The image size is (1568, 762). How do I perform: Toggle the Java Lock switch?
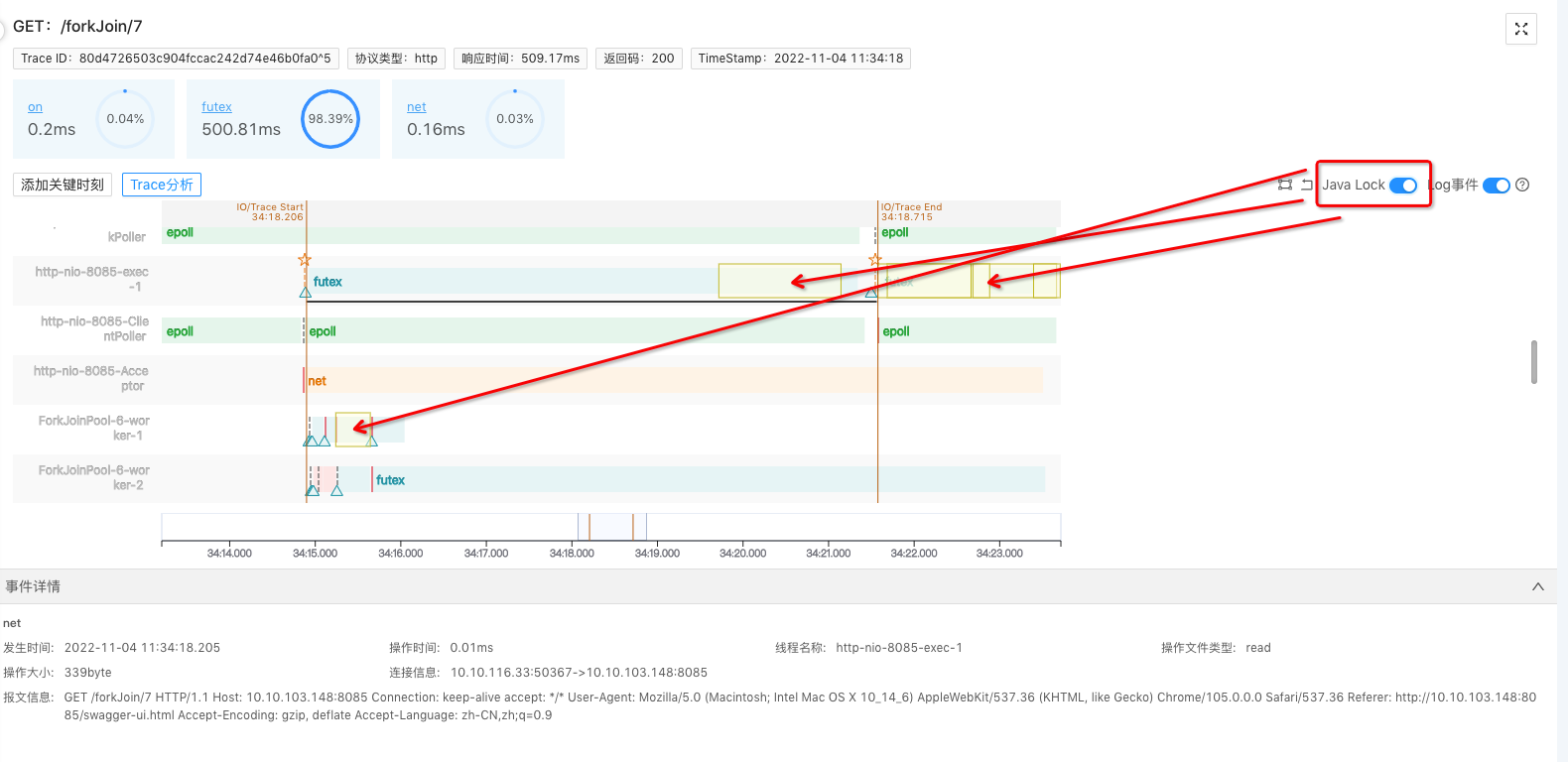pyautogui.click(x=1402, y=186)
